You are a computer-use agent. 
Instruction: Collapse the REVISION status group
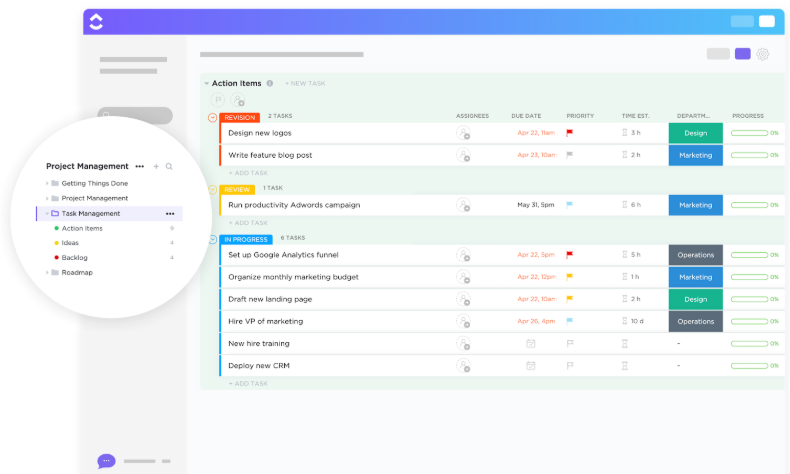click(x=212, y=117)
